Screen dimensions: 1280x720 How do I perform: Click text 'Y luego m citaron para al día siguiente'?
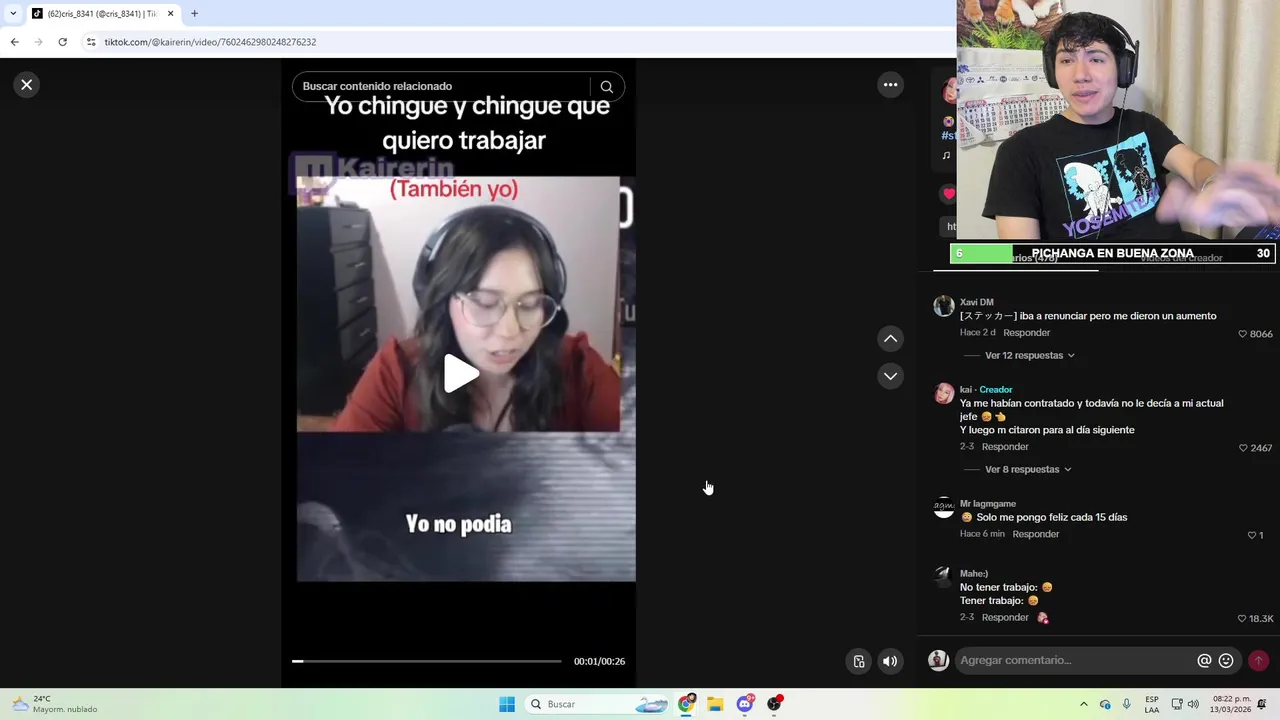click(x=1047, y=430)
